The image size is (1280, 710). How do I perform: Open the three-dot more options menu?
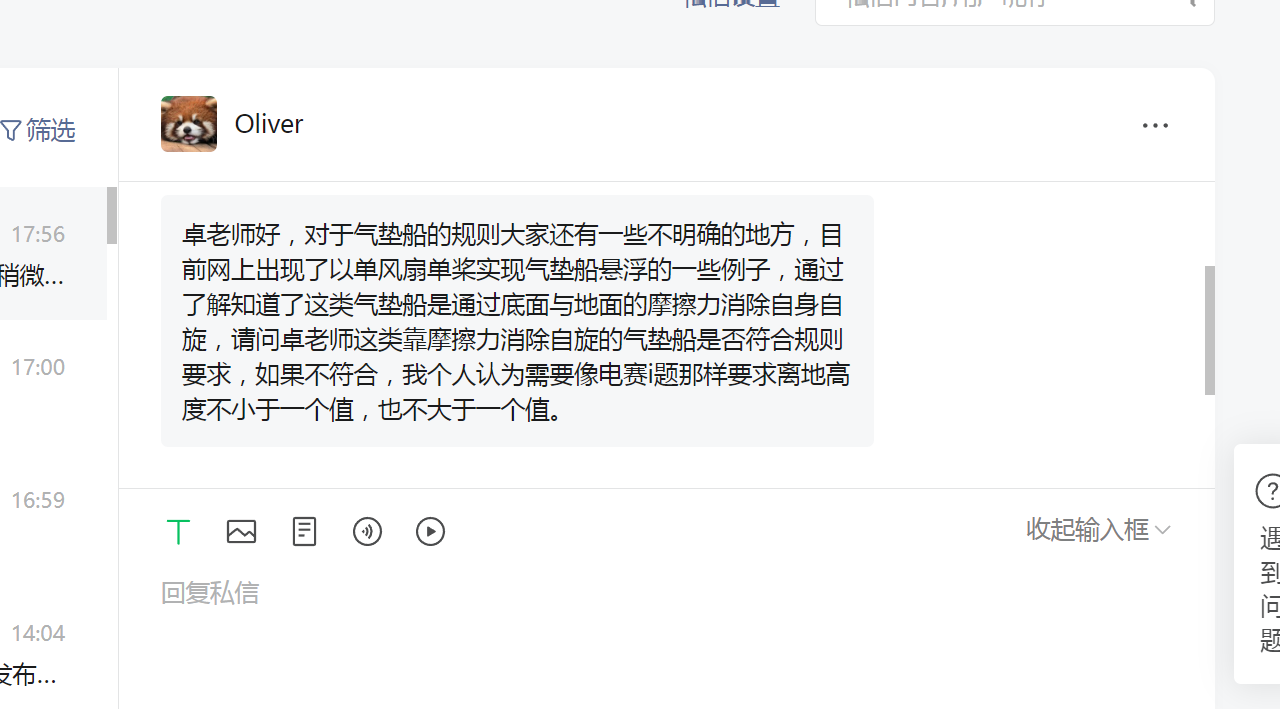pyautogui.click(x=1155, y=126)
